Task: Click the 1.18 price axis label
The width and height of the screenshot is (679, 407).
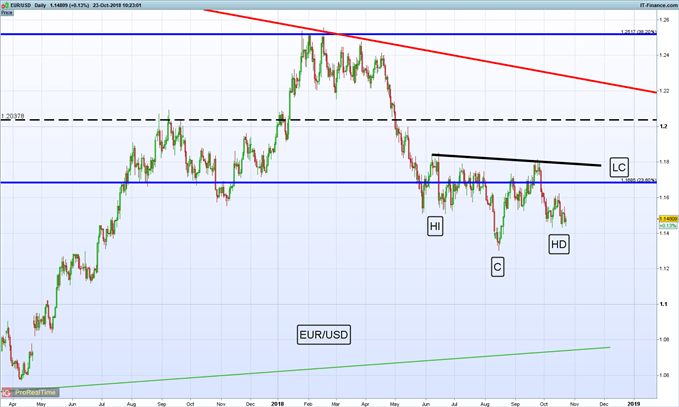Action: (x=664, y=162)
